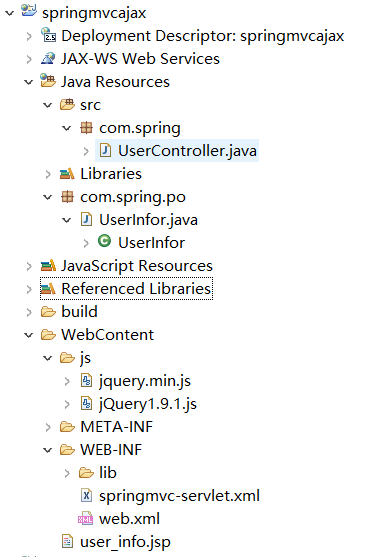This screenshot has height=557, width=379.
Task: Expand the JAX-WS Web Services node
Action: click(x=29, y=59)
